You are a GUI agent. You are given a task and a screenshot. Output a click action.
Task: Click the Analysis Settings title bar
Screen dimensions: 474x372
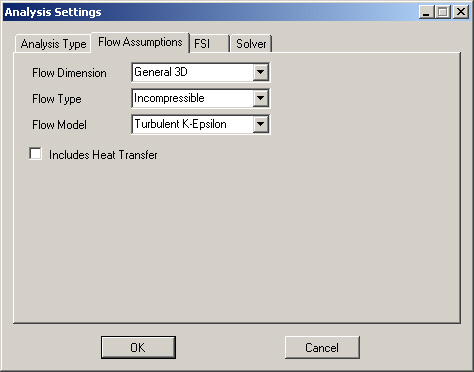tap(210, 12)
